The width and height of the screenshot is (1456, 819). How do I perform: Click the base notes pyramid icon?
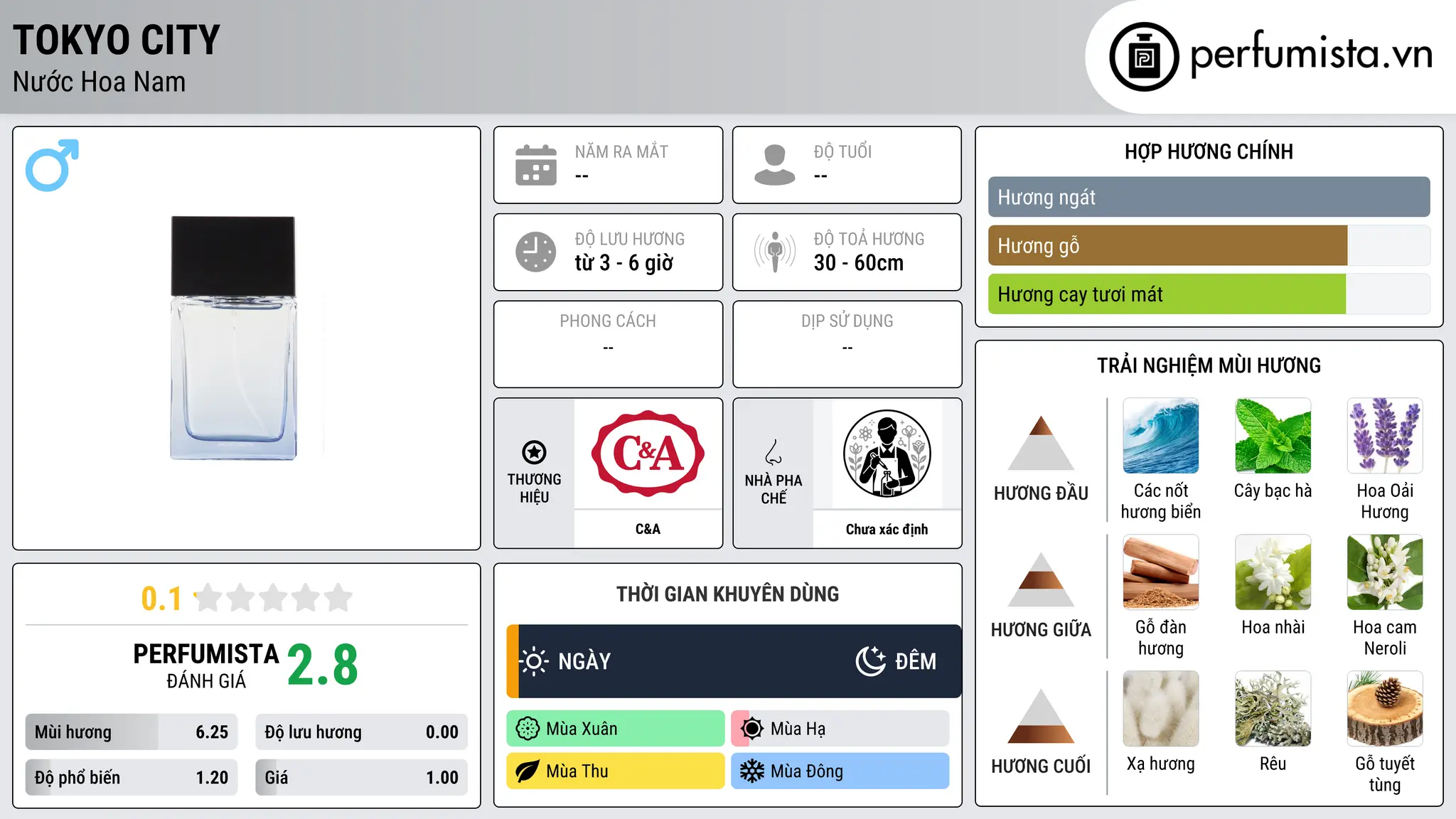[1041, 716]
